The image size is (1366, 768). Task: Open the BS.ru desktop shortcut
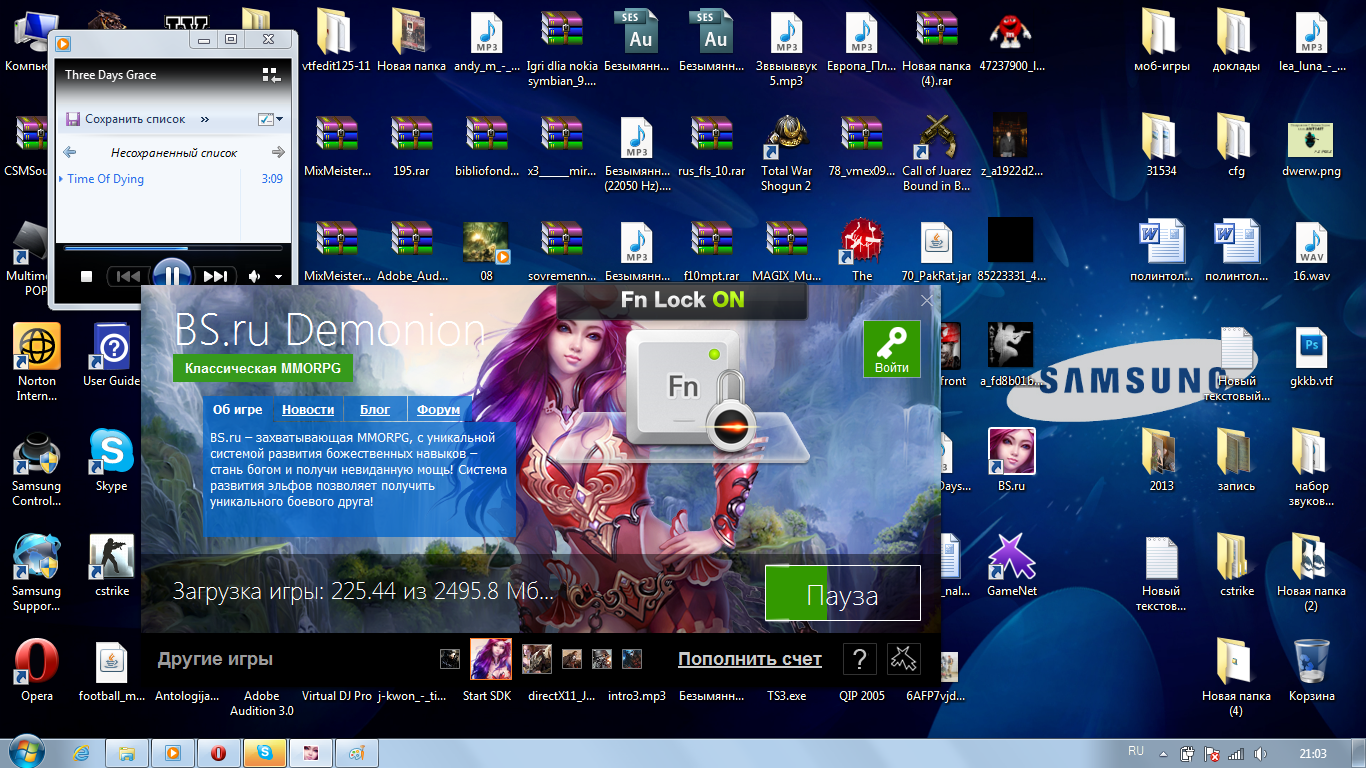(1011, 460)
